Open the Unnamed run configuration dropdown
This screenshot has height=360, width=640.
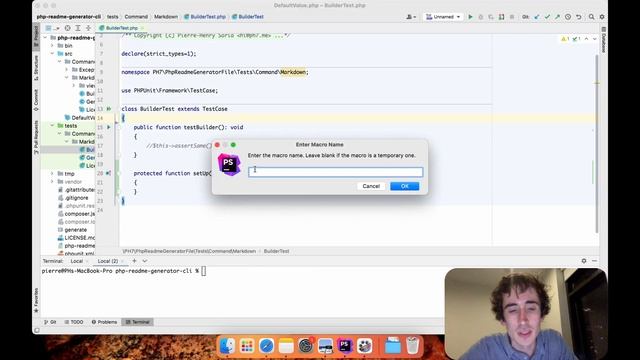443,17
